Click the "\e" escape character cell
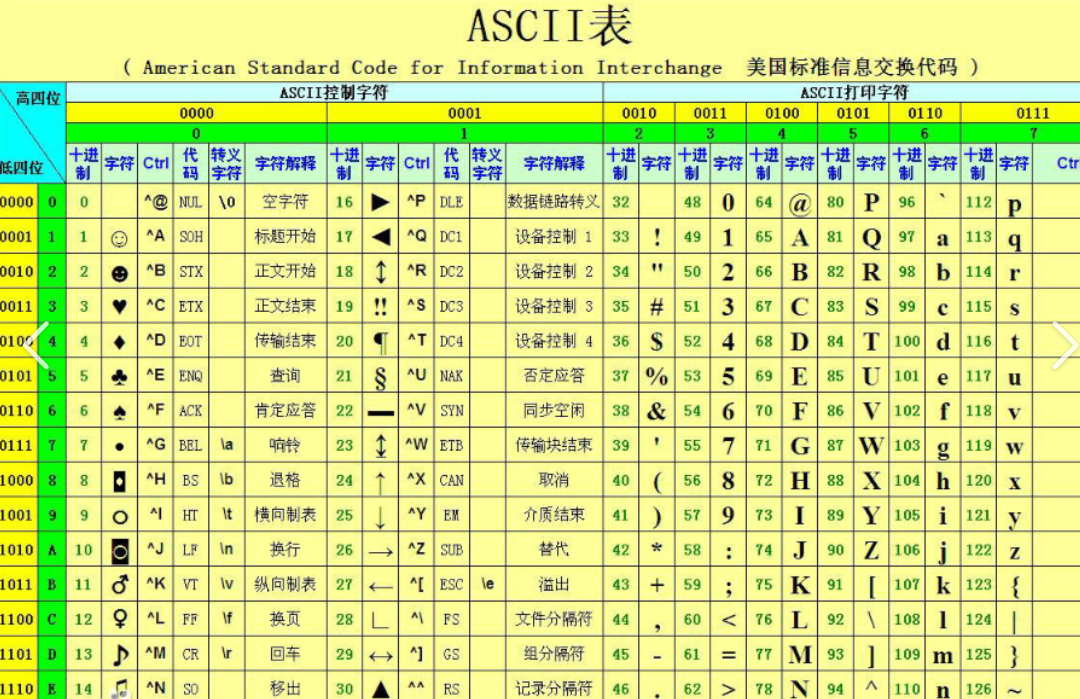This screenshot has height=699, width=1080. click(488, 584)
